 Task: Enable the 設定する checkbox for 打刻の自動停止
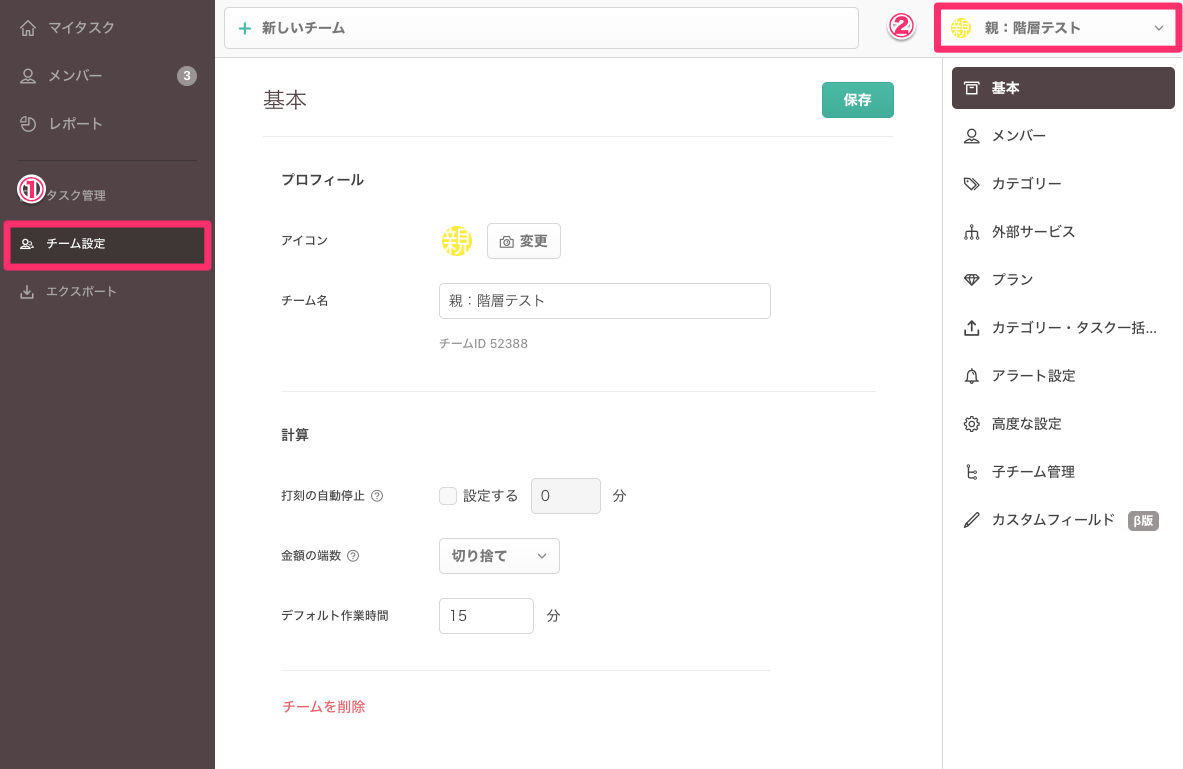(447, 495)
